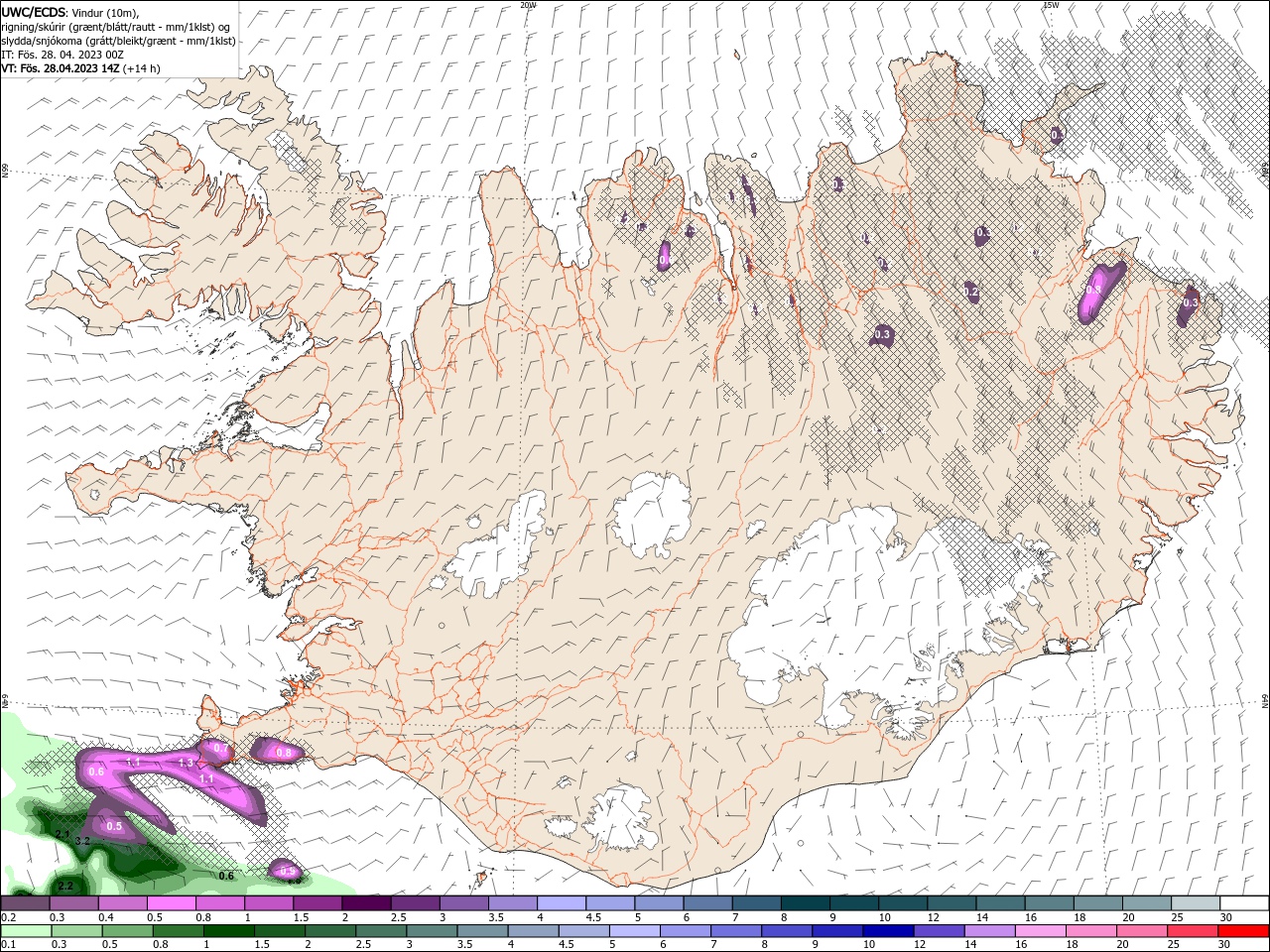Click the 'VT: Fös. 28.04.2023 14Z (+14 h)' line
The image size is (1270, 952).
tap(80, 68)
